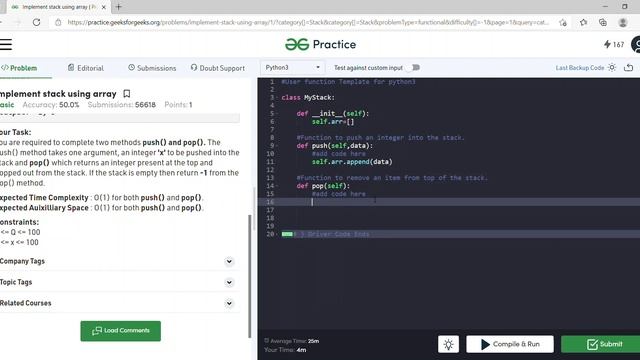The width and height of the screenshot is (640, 360).
Task: Click the self.arr.append(data) code line
Action: pos(352,162)
